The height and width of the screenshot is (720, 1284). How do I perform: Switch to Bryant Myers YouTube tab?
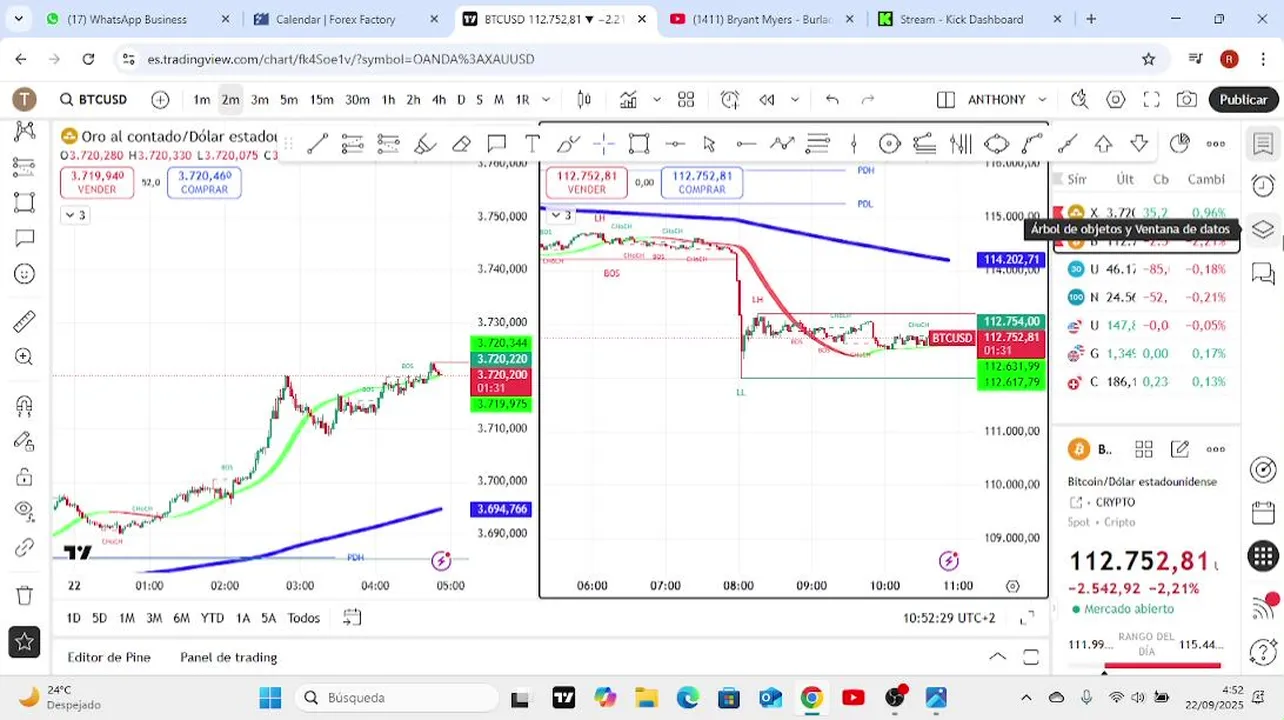(762, 19)
